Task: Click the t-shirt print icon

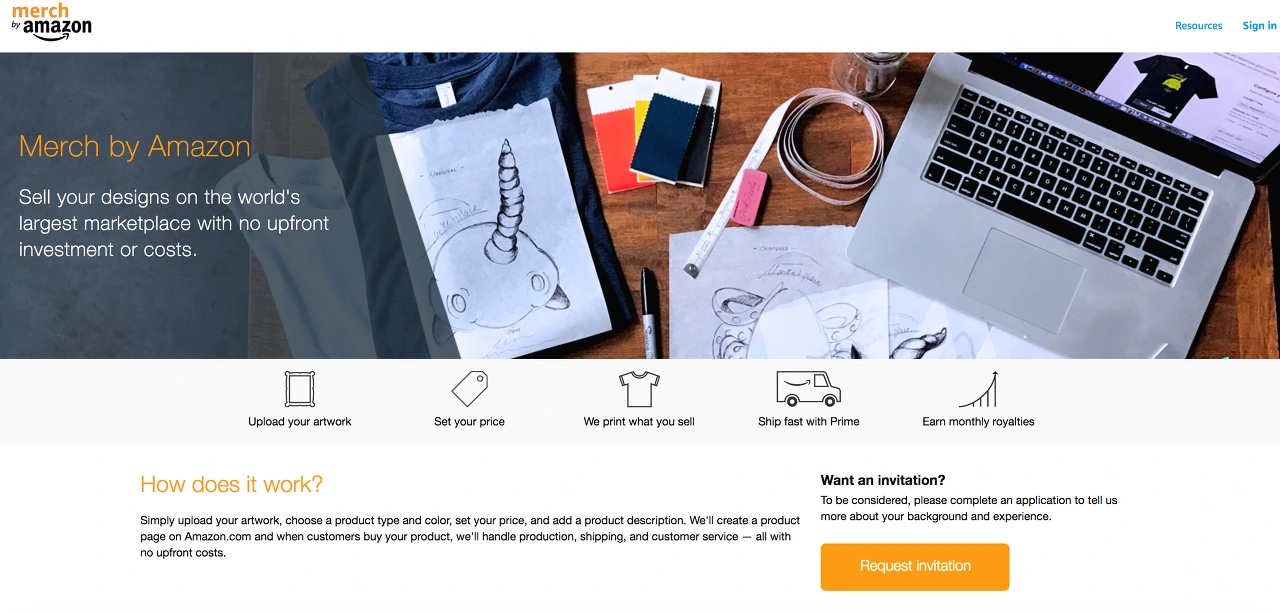Action: 639,388
